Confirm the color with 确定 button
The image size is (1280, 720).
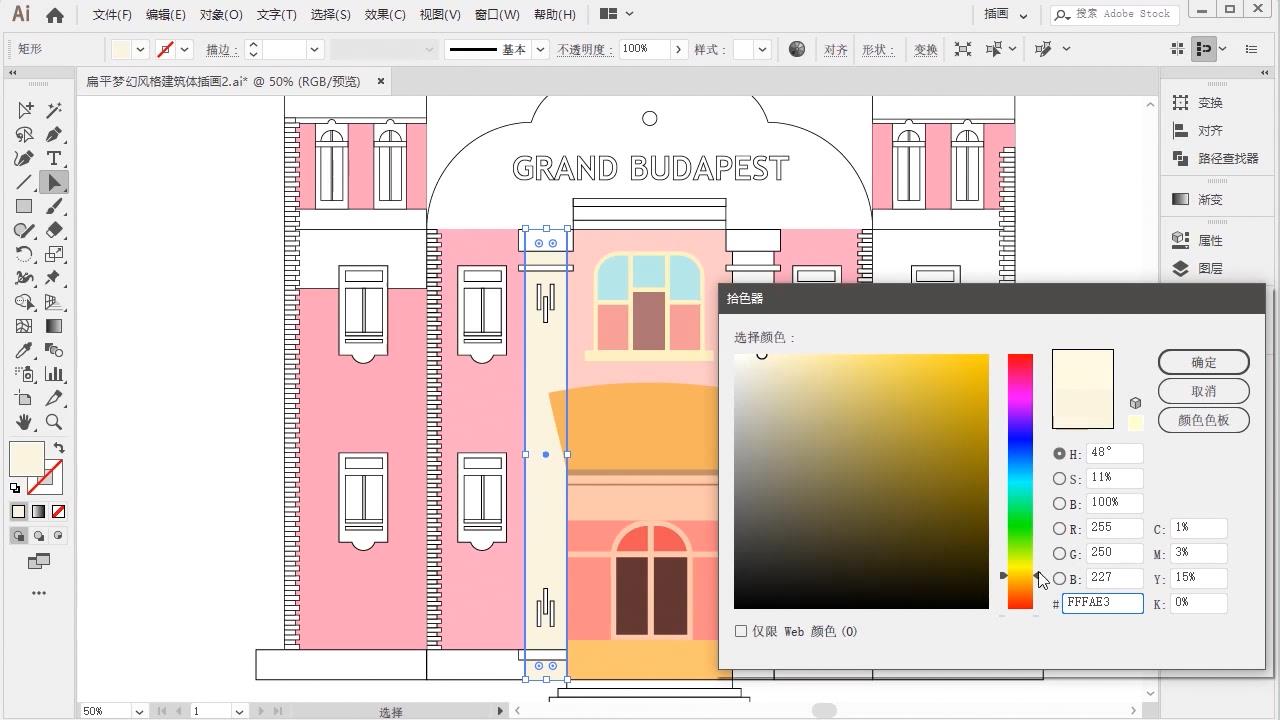[x=1204, y=362]
